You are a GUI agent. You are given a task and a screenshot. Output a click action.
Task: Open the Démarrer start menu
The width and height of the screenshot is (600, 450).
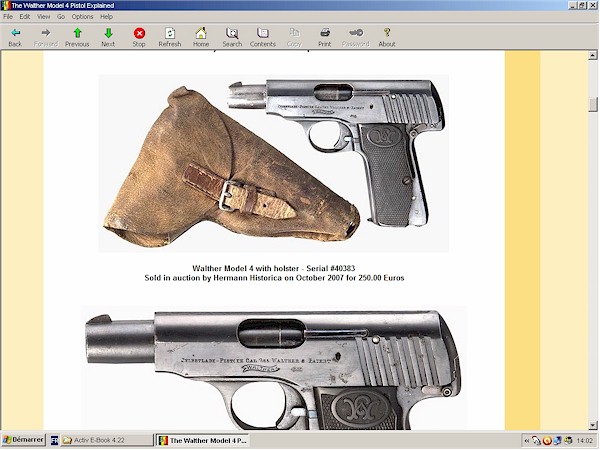tap(24, 440)
